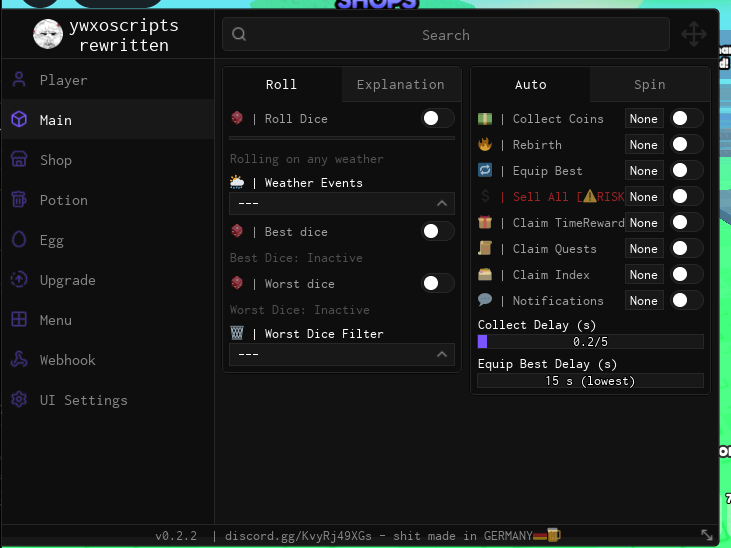
Task: Toggle the Rebirth auto switch
Action: tap(687, 144)
